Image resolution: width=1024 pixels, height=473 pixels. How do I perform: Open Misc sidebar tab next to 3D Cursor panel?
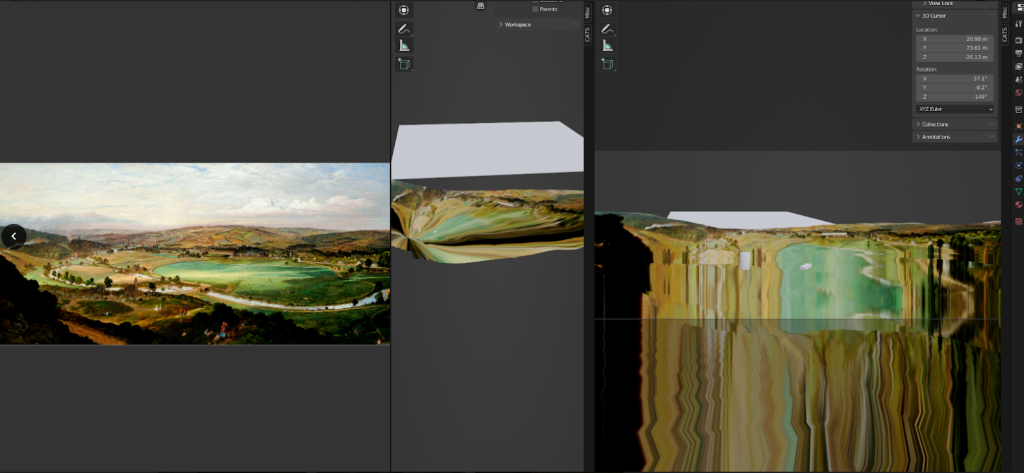(x=1004, y=10)
